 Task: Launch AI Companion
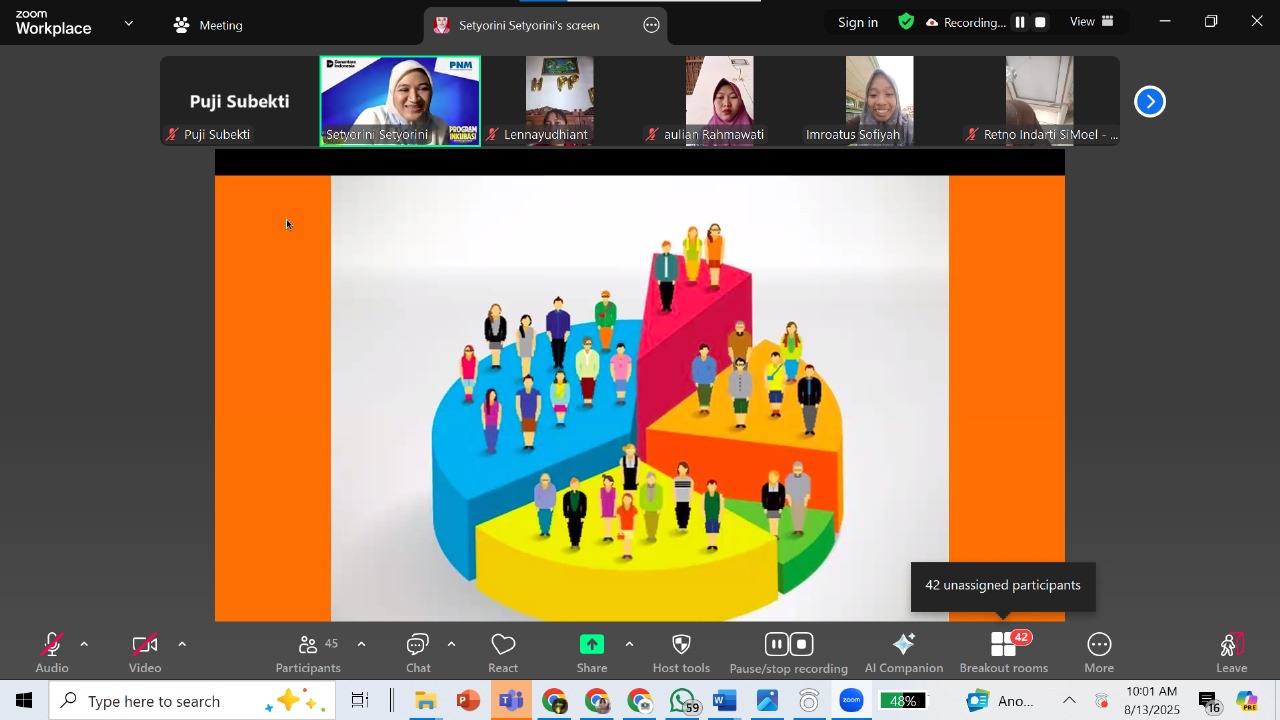click(x=903, y=652)
